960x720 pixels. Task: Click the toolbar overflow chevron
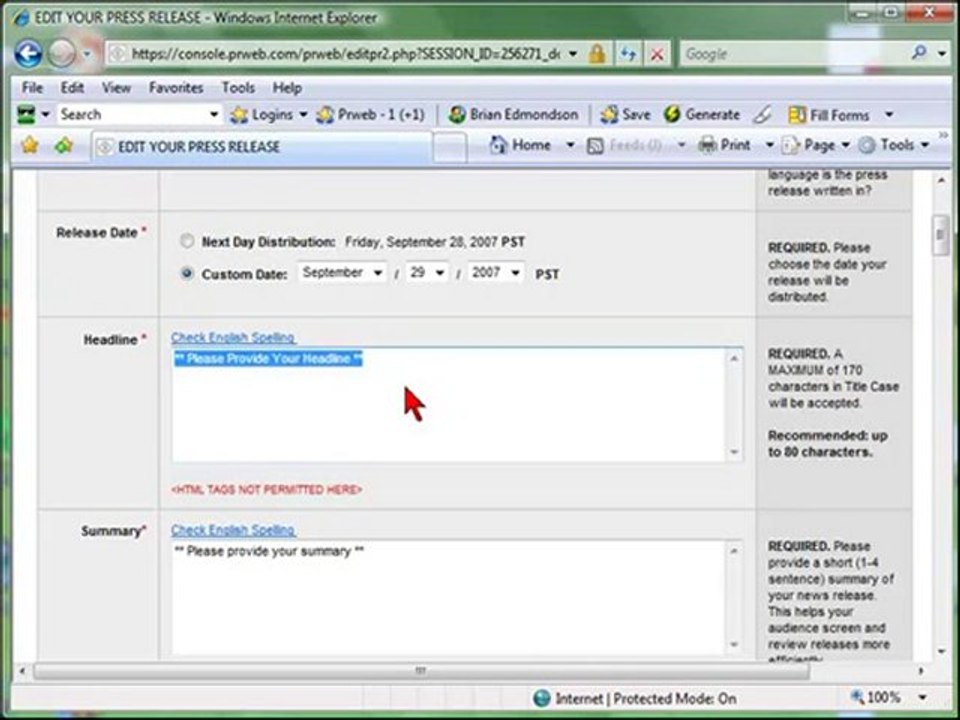pyautogui.click(x=943, y=135)
